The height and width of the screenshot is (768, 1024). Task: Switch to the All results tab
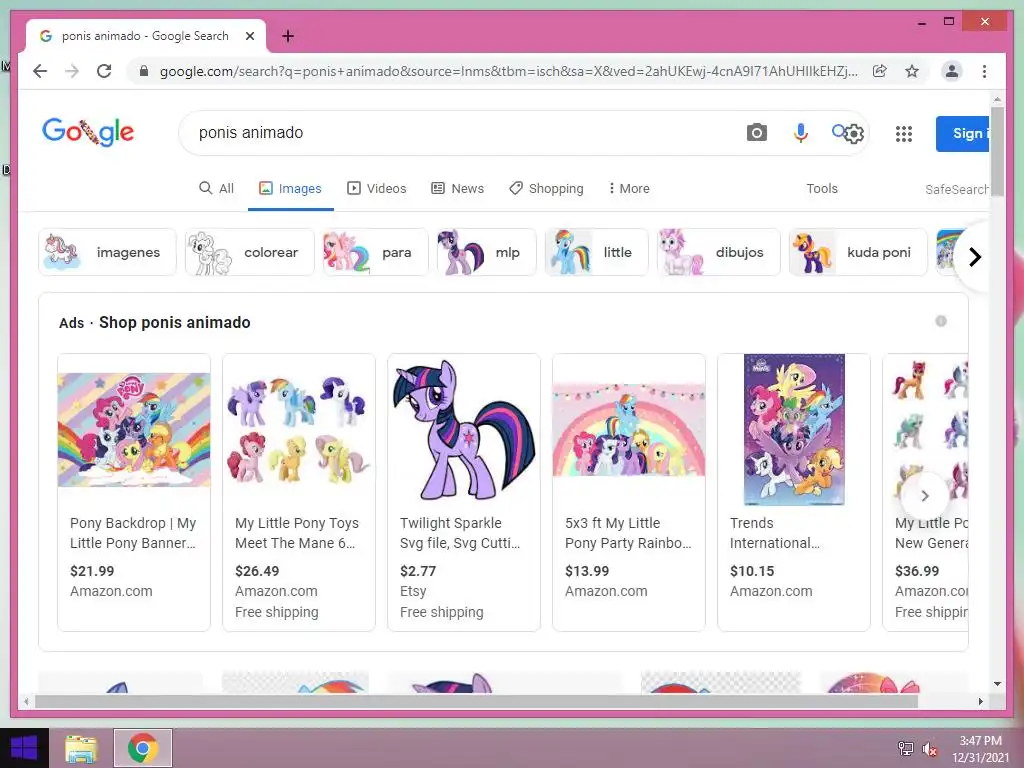point(216,189)
